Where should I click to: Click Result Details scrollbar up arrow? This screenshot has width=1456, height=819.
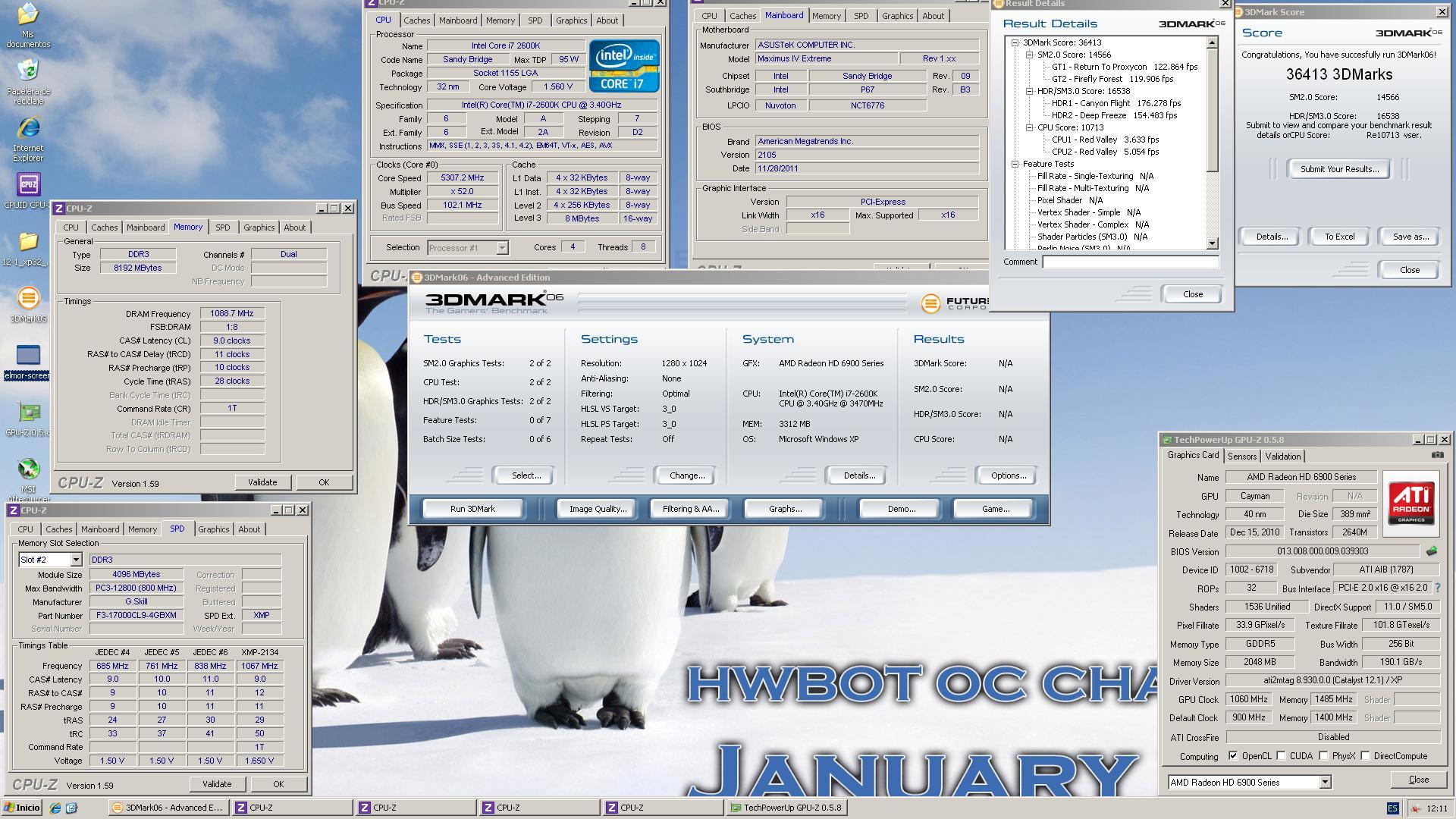[1212, 42]
